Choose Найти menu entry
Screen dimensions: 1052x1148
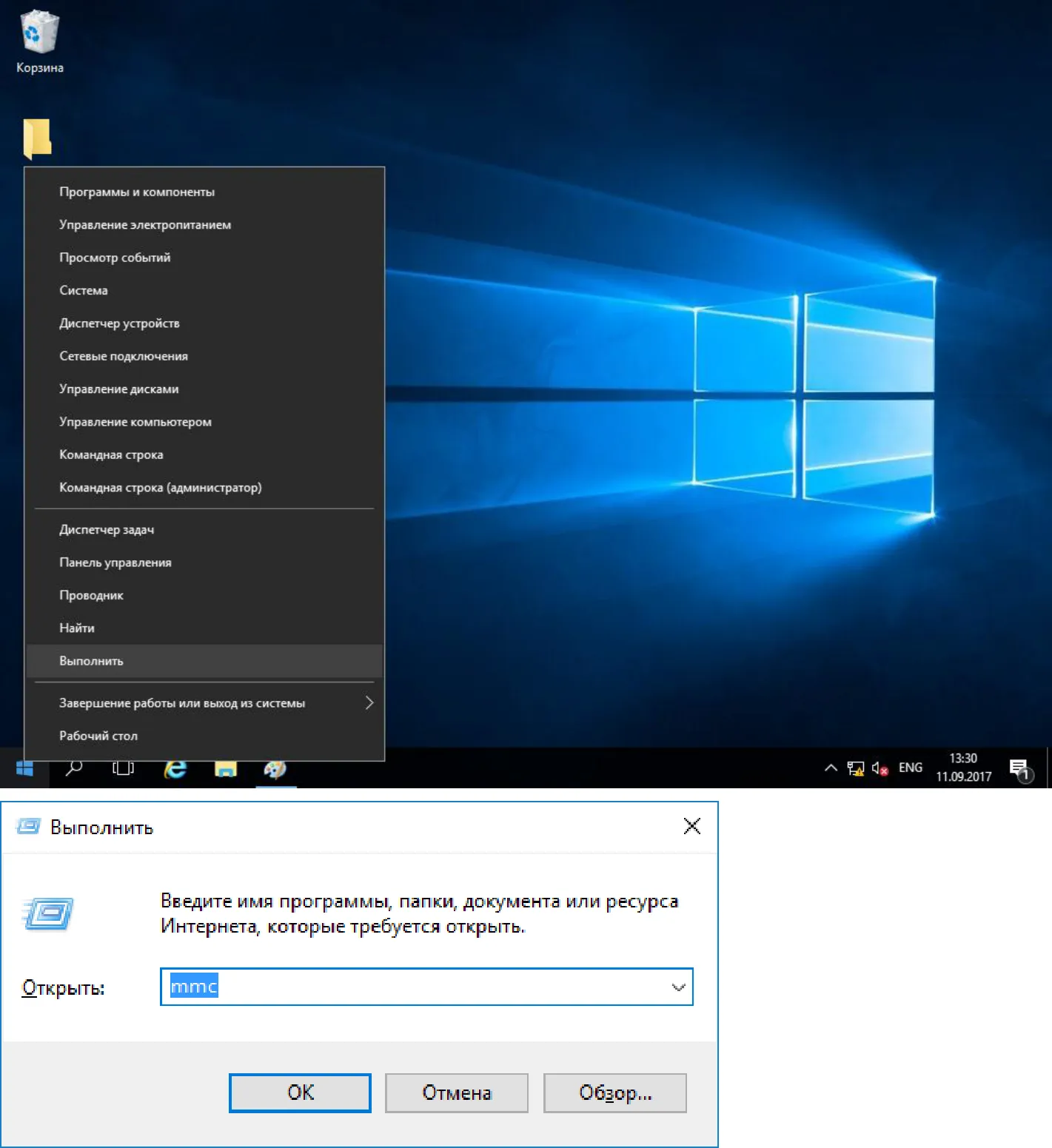click(x=204, y=628)
